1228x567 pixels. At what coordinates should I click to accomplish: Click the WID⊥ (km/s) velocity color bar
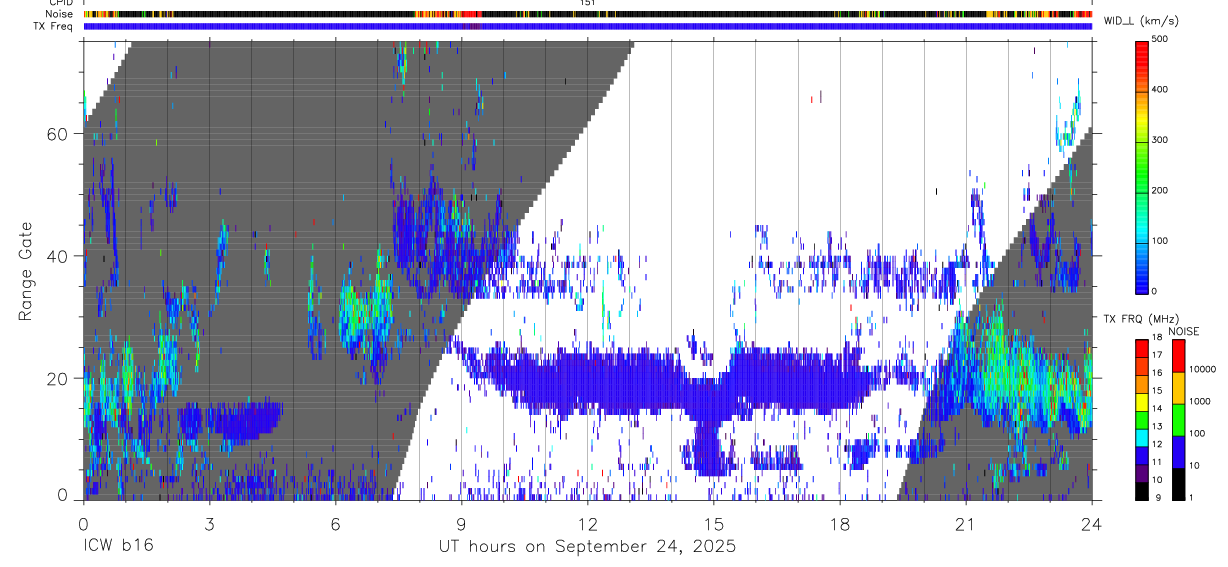coord(1143,166)
